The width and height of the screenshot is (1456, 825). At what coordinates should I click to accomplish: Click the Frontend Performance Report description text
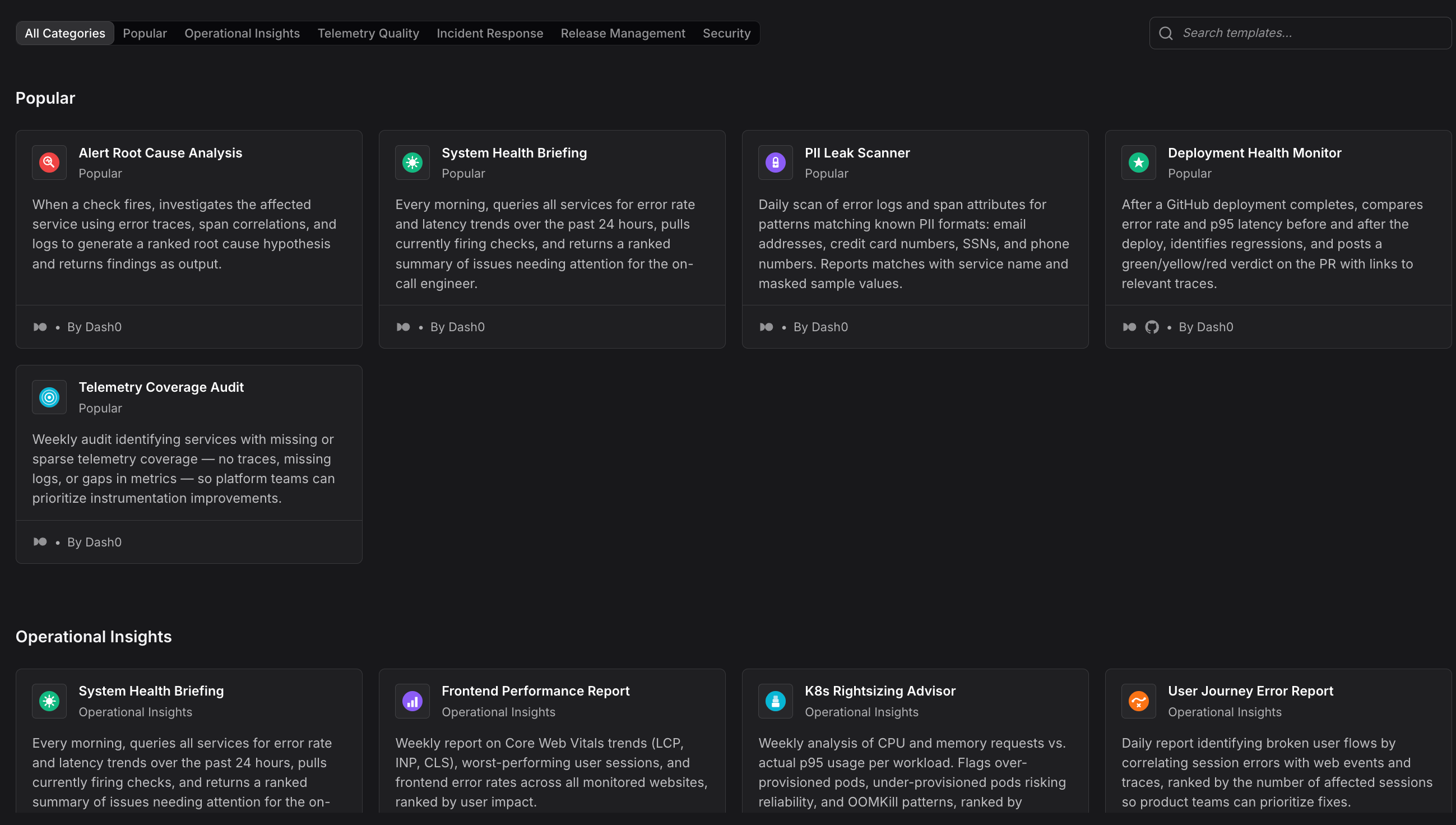(x=552, y=773)
